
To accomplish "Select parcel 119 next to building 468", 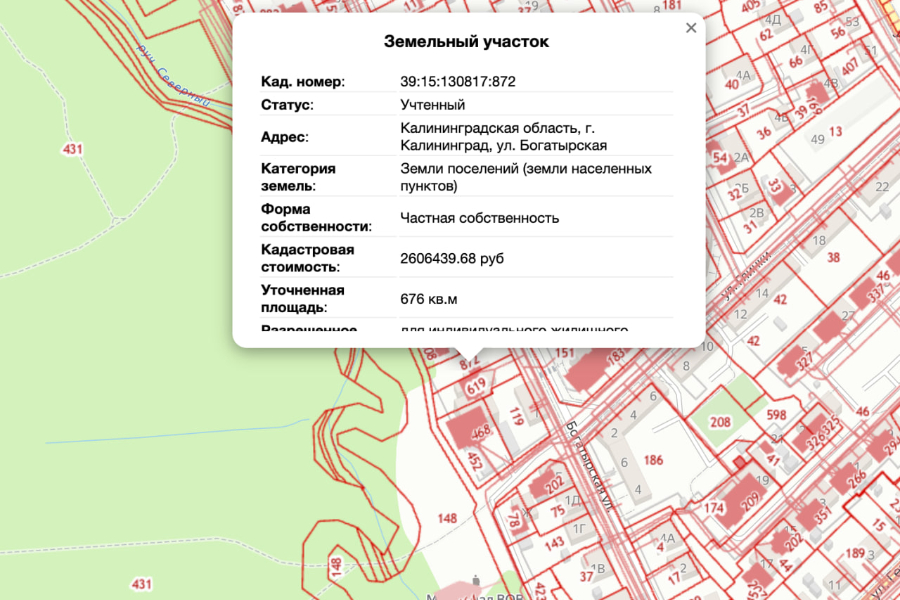I will tap(516, 414).
